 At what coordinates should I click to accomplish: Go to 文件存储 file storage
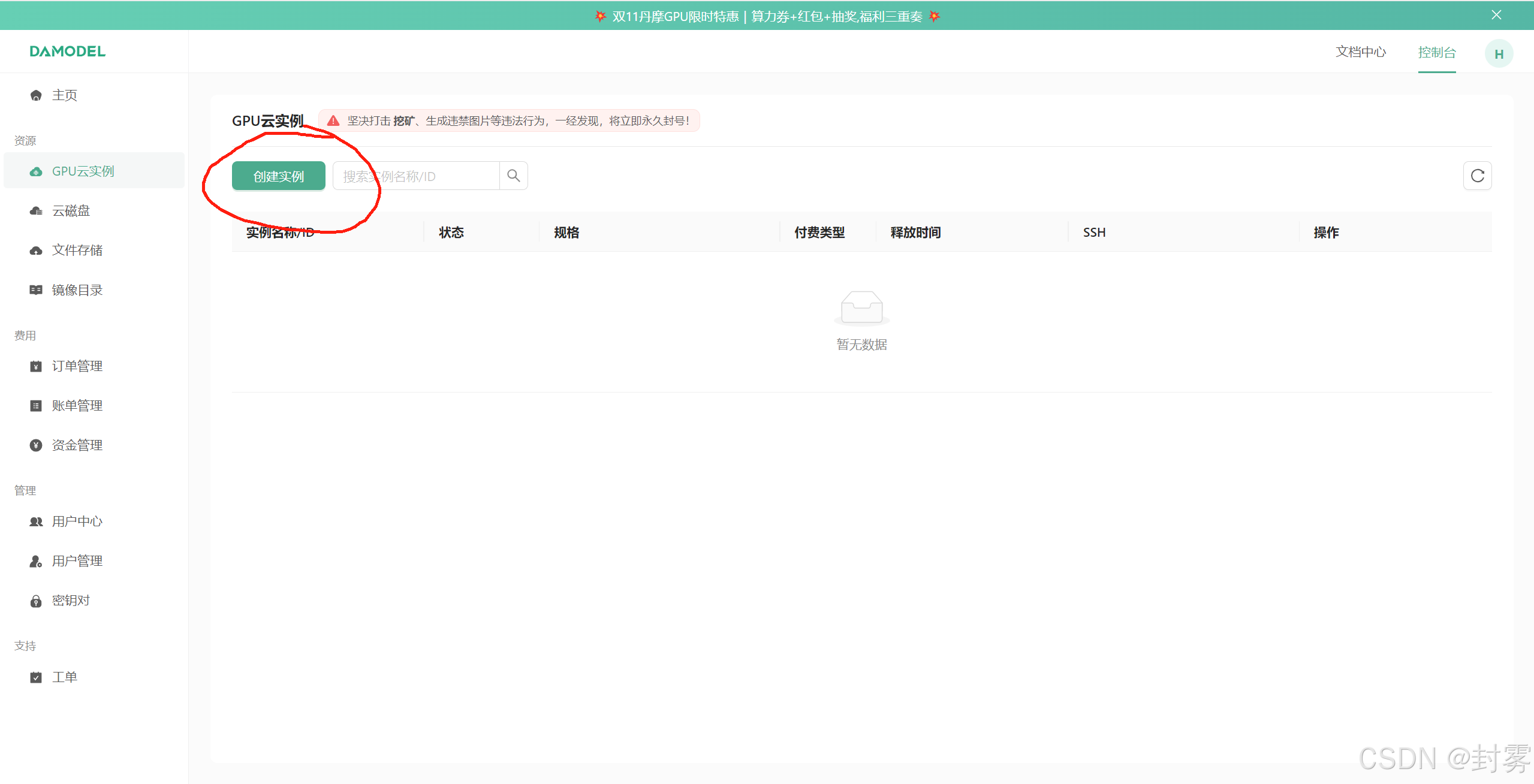pyautogui.click(x=77, y=251)
